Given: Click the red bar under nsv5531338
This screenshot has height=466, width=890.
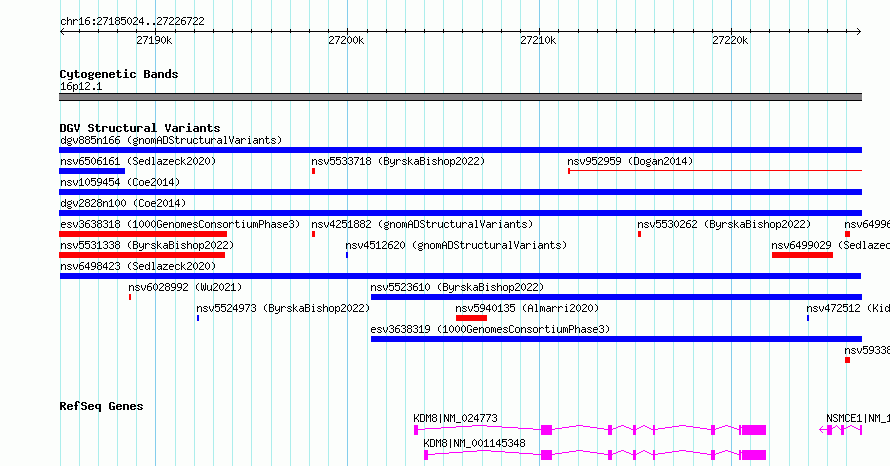Looking at the screenshot, I should (142, 255).
